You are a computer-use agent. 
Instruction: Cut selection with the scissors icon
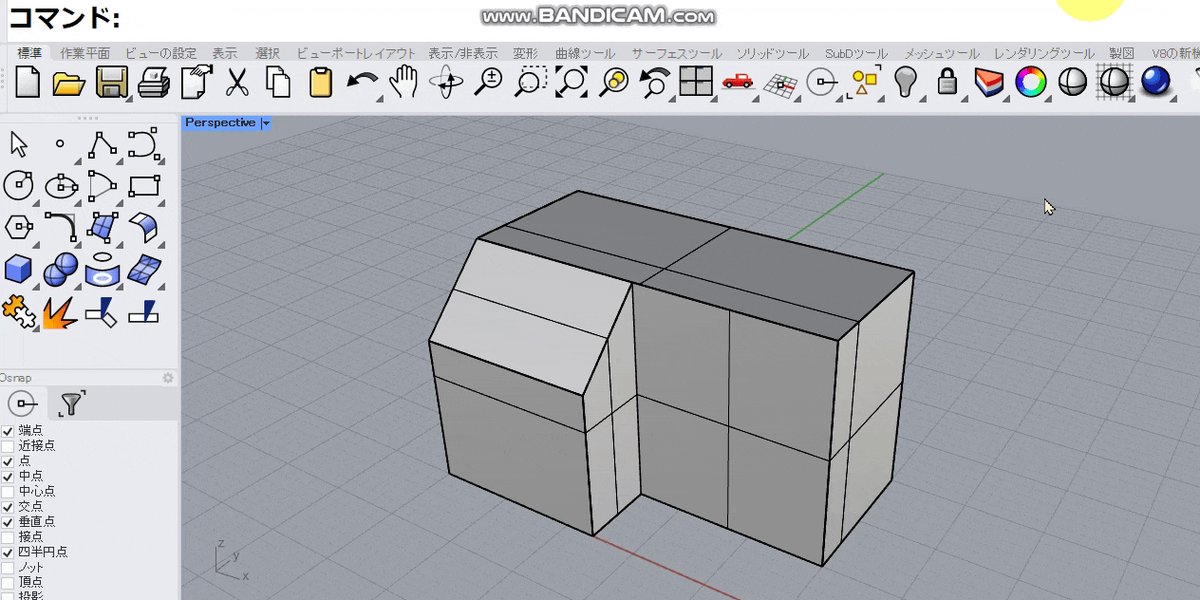coord(237,82)
